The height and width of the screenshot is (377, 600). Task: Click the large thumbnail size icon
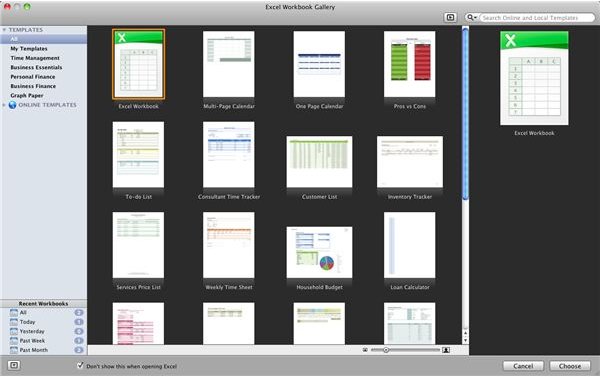pos(446,350)
